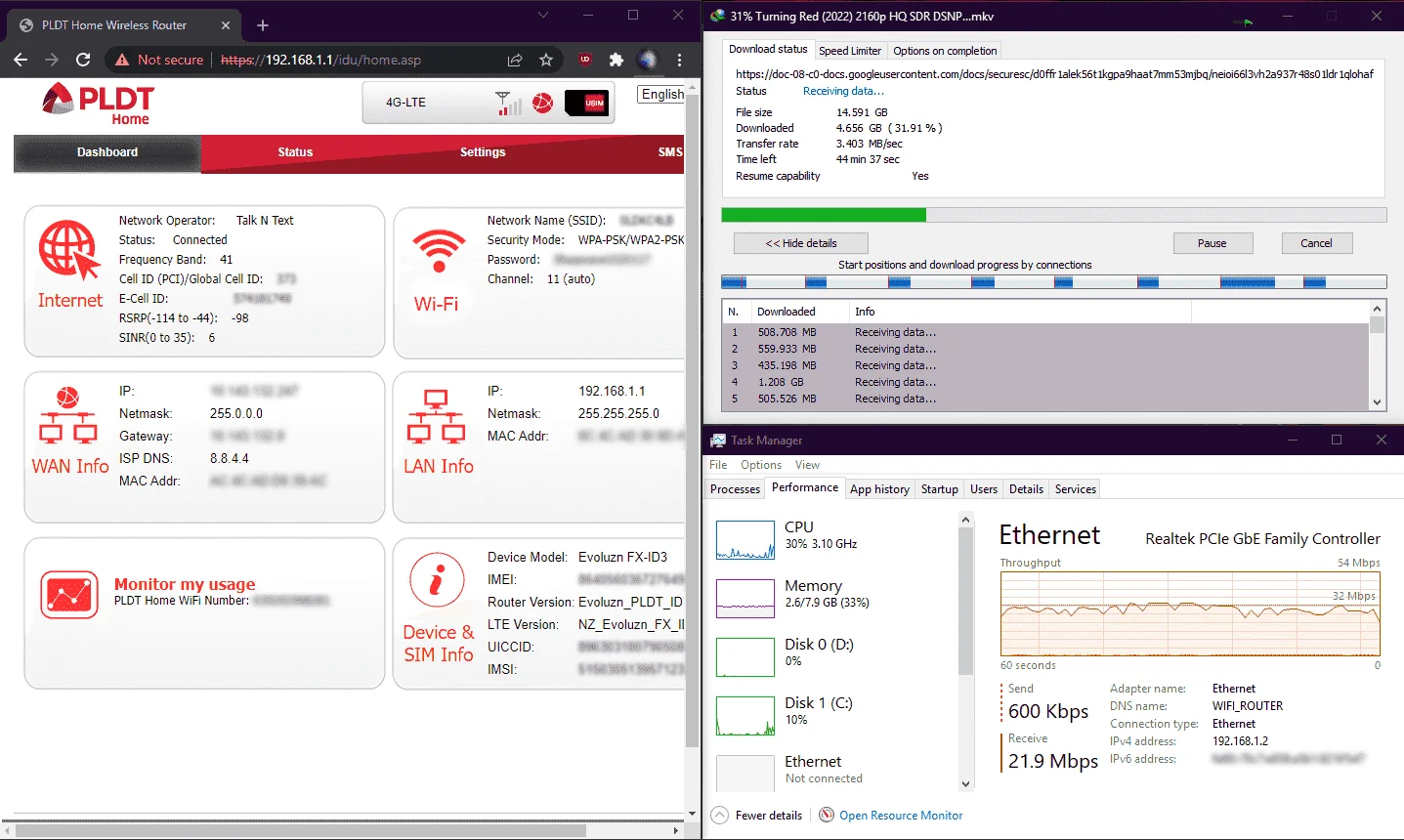Open a new Chrome tab
The image size is (1404, 840).
[262, 25]
